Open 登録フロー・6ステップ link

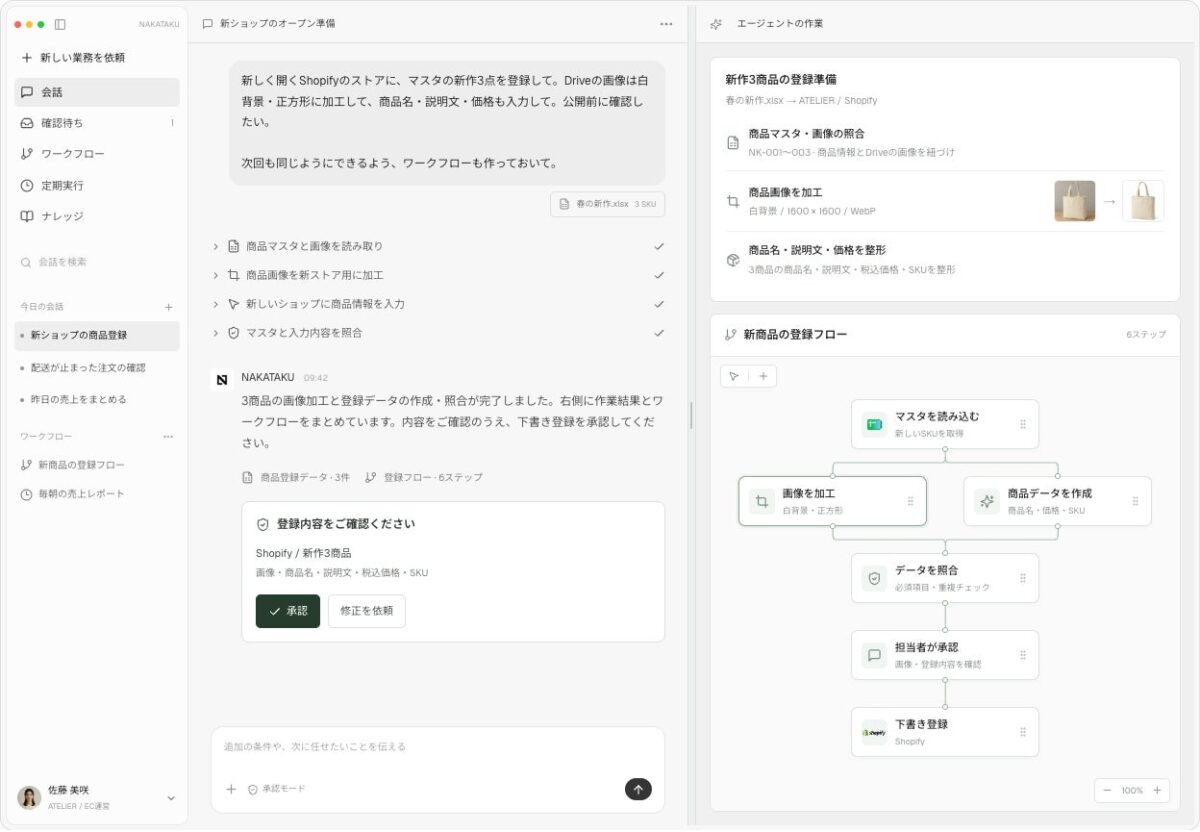click(424, 478)
